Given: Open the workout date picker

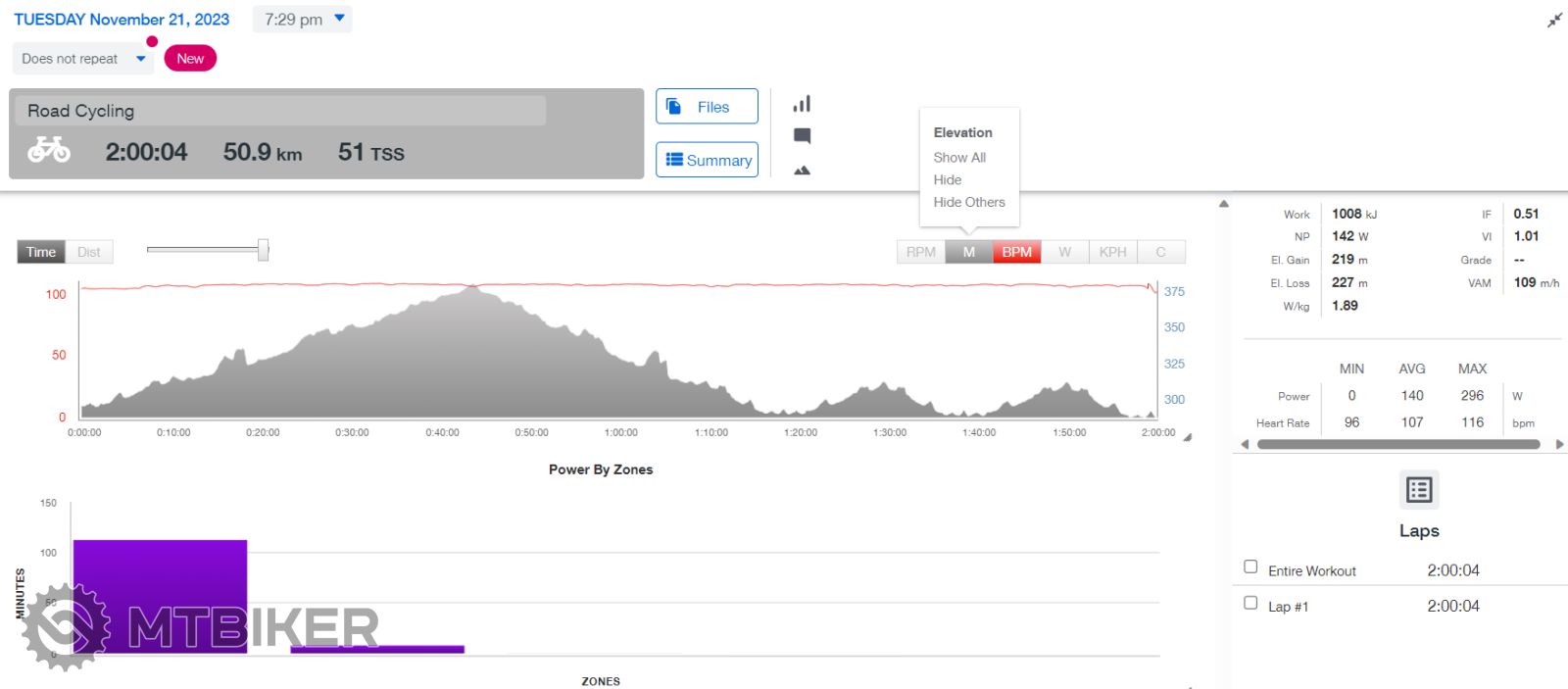Looking at the screenshot, I should tap(122, 20).
